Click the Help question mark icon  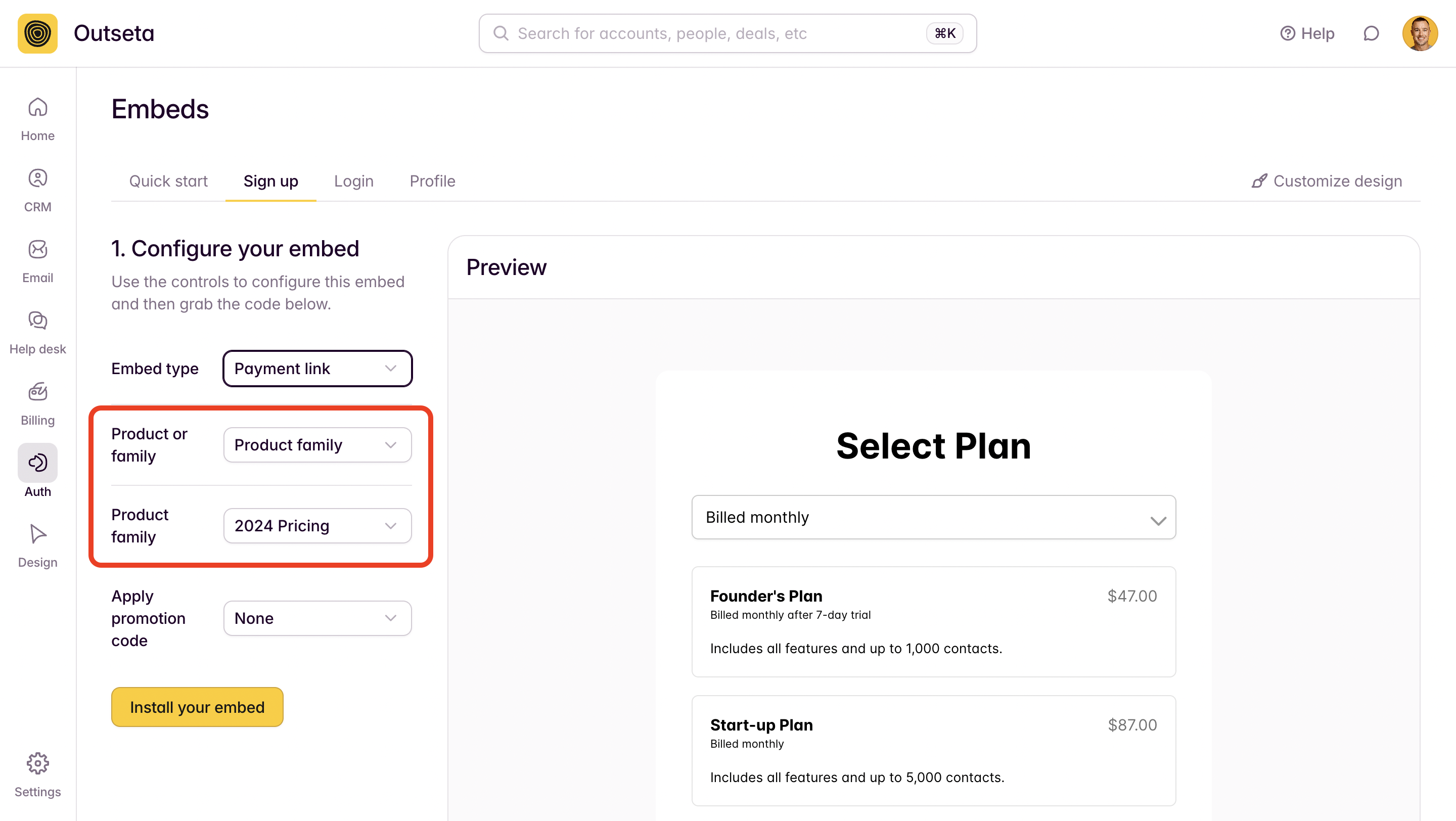pyautogui.click(x=1287, y=33)
